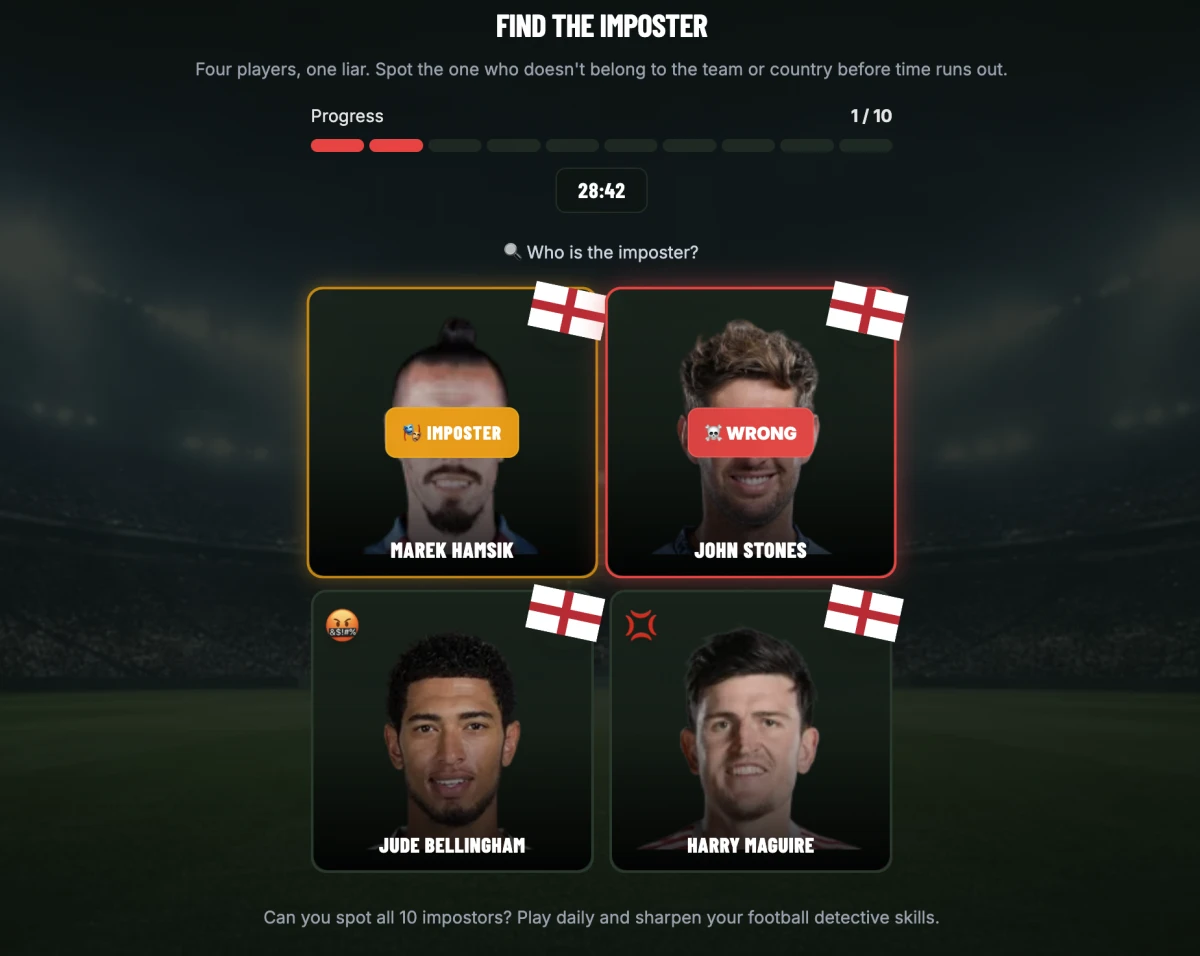Click the orange IMPOSTER badge
This screenshot has width=1200, height=956.
pos(452,433)
